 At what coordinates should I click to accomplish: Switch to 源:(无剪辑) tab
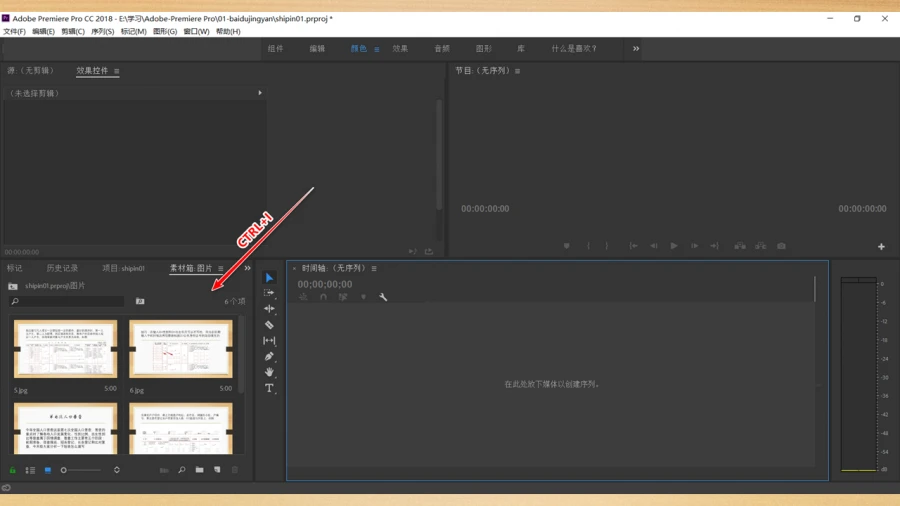pyautogui.click(x=30, y=71)
